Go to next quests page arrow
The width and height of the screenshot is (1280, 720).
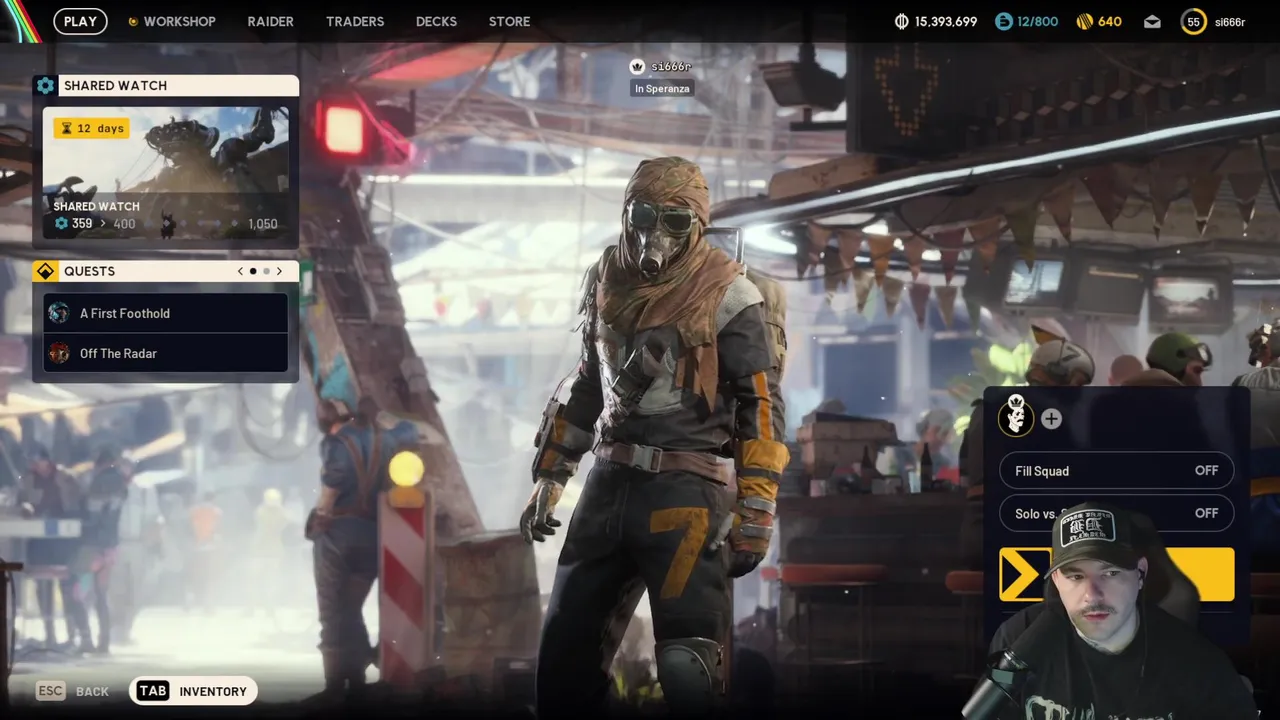279,271
